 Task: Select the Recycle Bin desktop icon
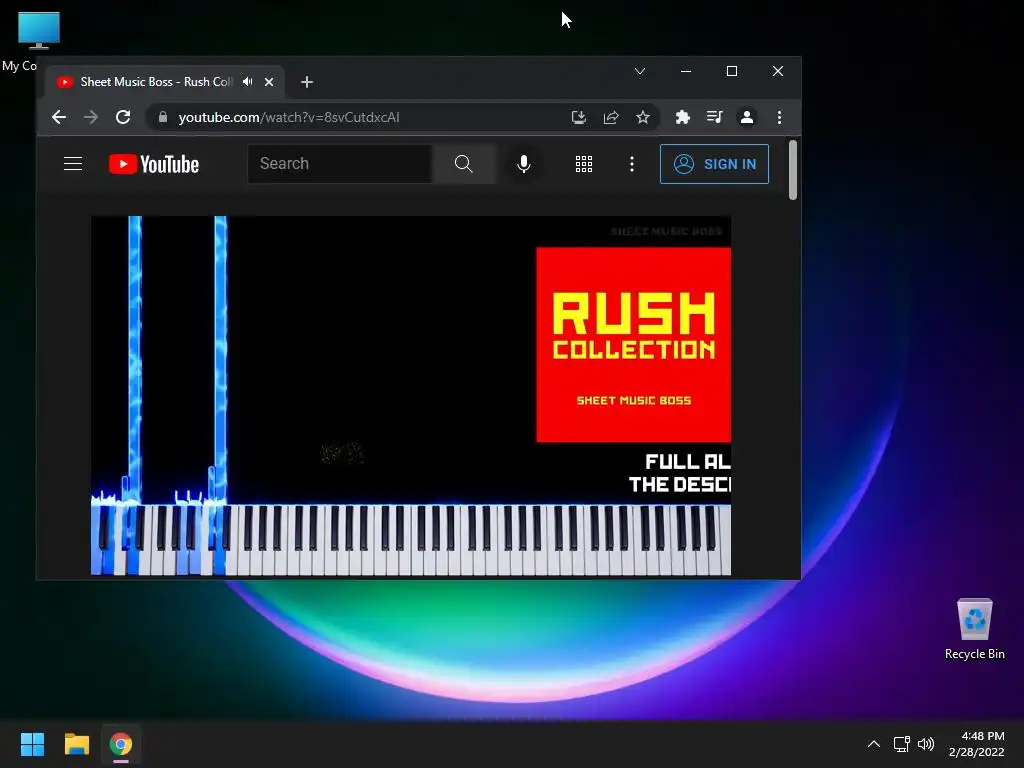974,629
